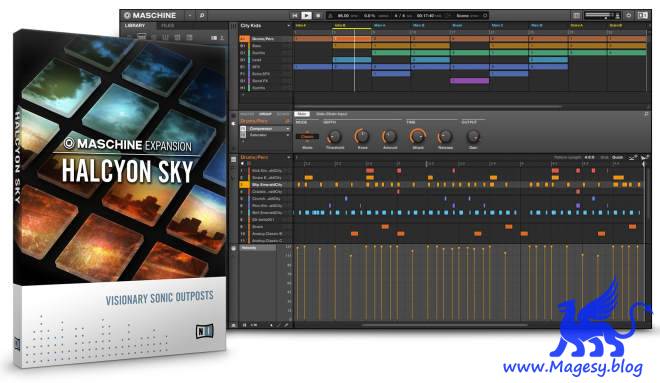Click the Play button in the header
Viewport: 660px width, 383px height.
(x=306, y=16)
